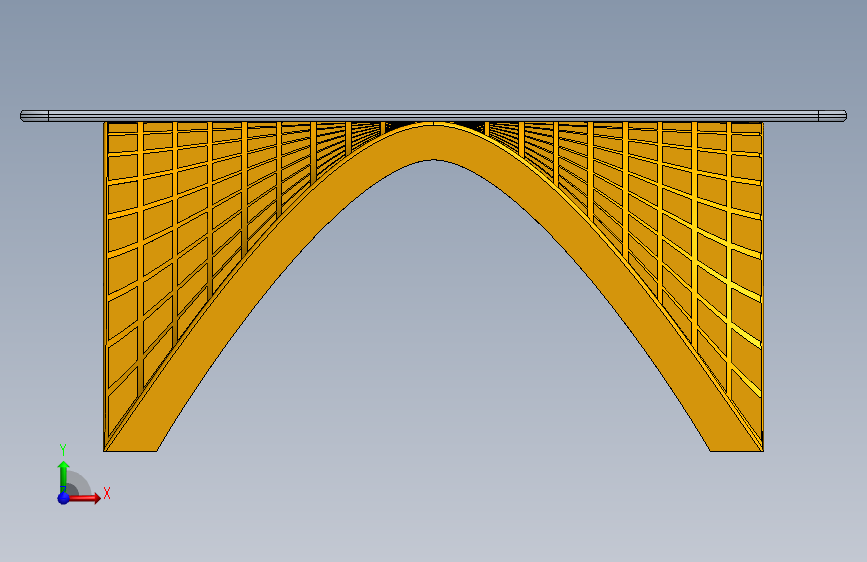Select the solid orange arch rib
The height and width of the screenshot is (562, 867).
[x=434, y=143]
